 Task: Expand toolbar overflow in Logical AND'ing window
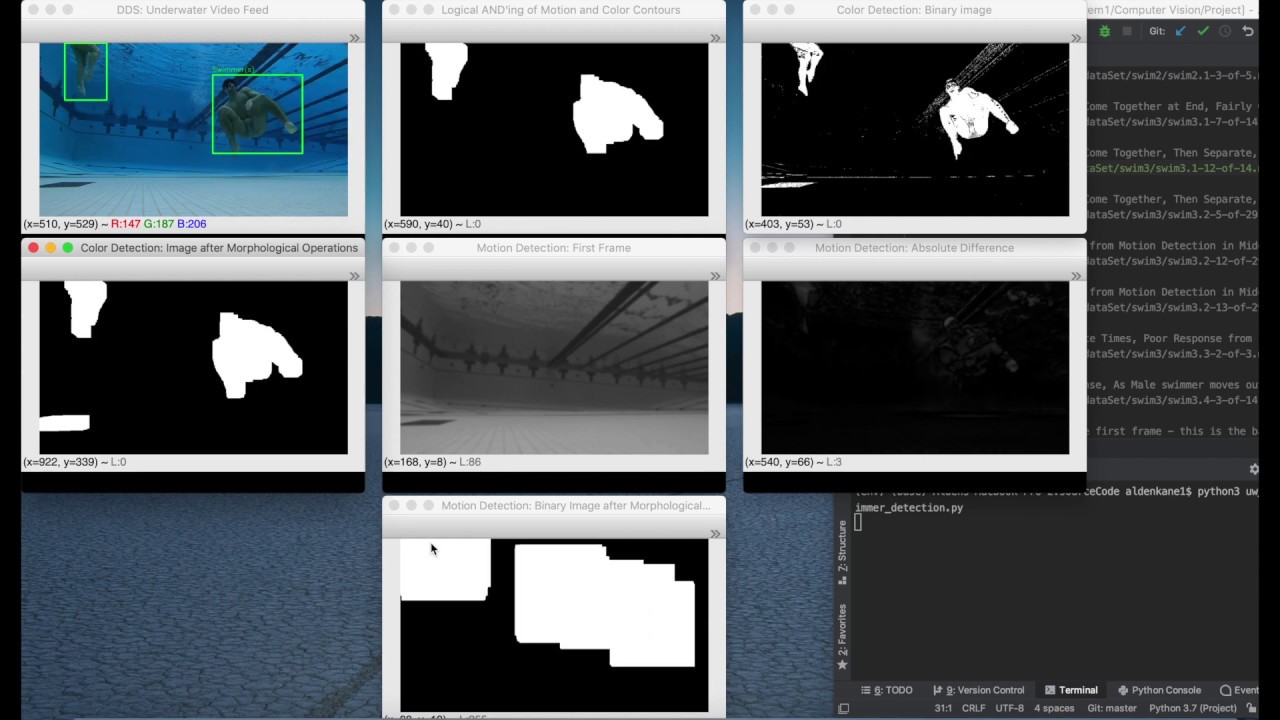click(715, 38)
